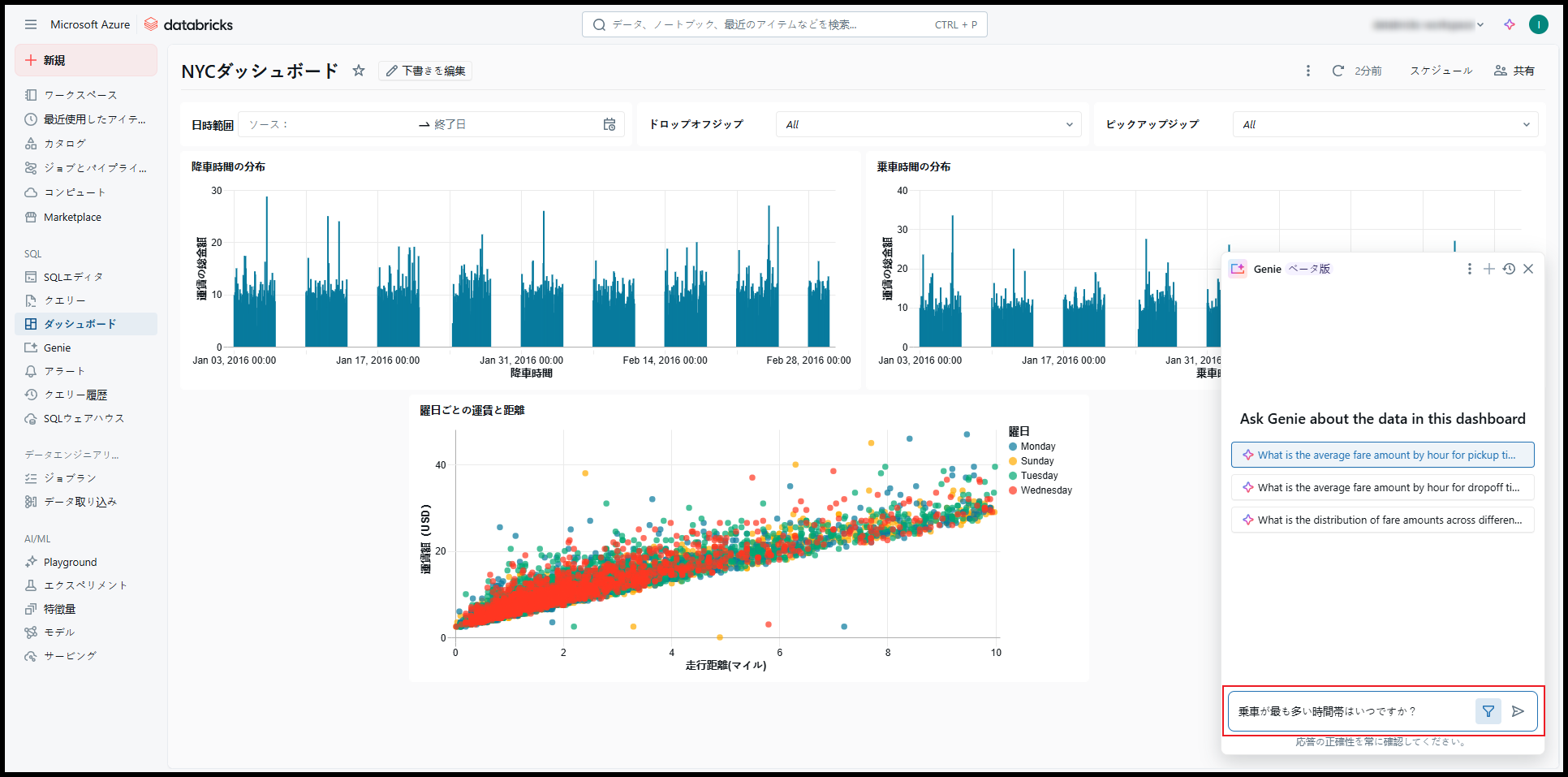Open SQLエディタ in the sidebar
The height and width of the screenshot is (777, 1568).
coord(73,277)
